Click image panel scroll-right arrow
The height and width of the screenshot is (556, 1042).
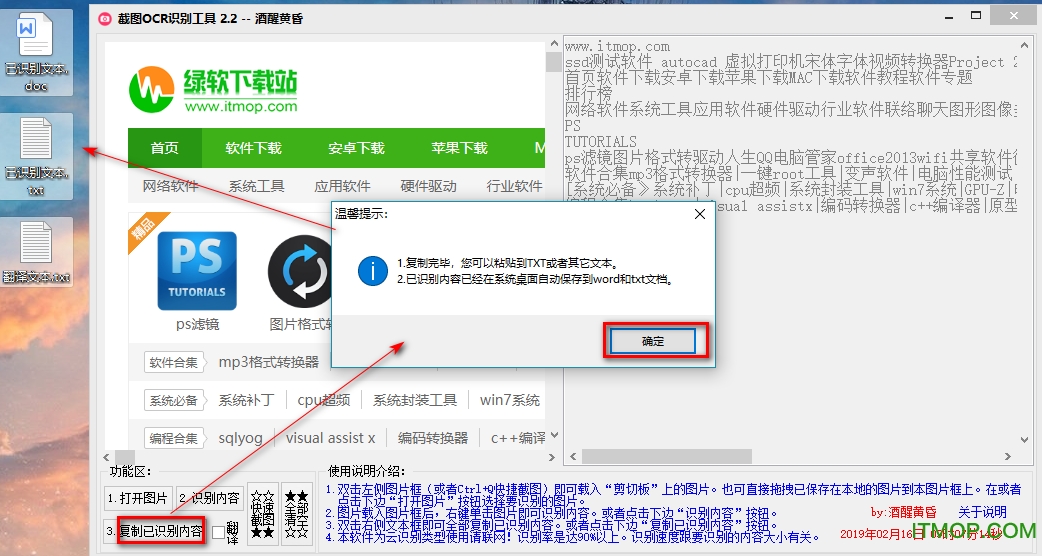551,457
